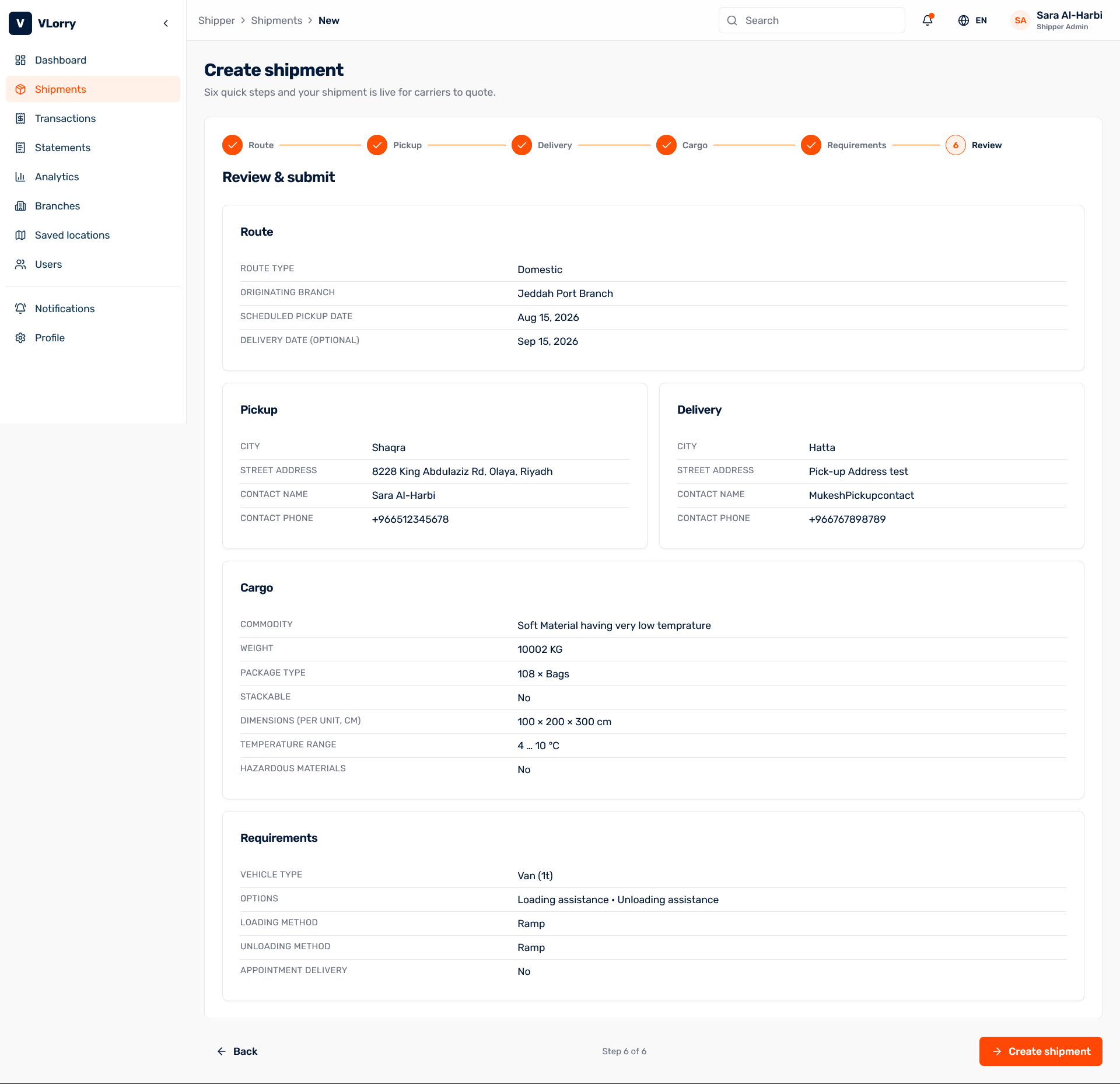Image resolution: width=1120 pixels, height=1084 pixels.
Task: Click the 'Domestic' route type value
Action: 540,270
